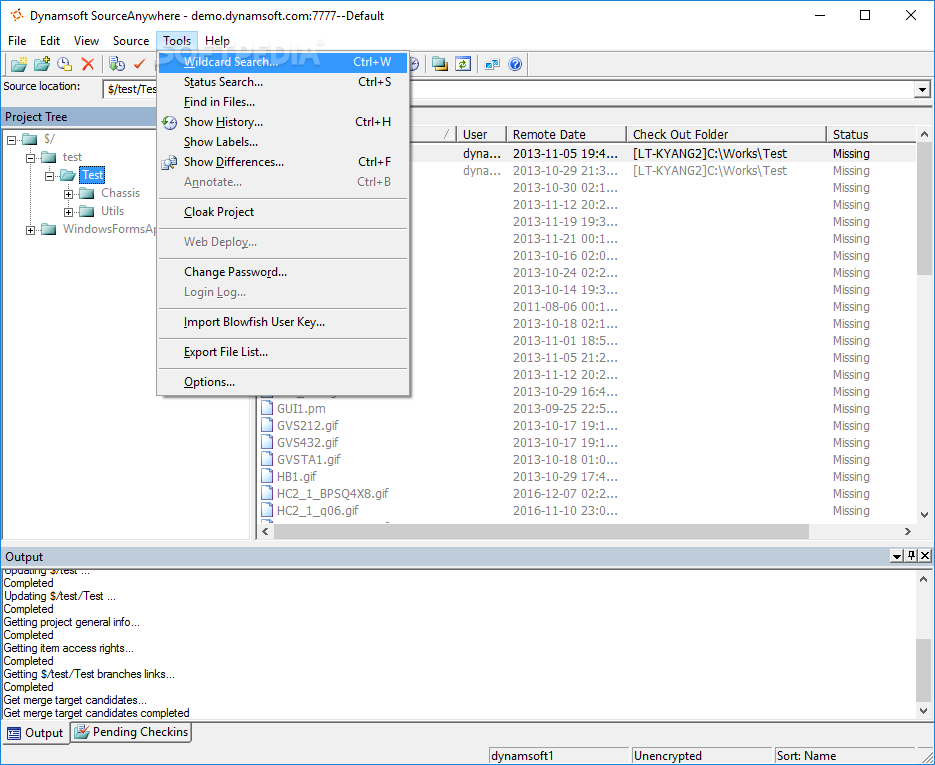Pin the Output panel
935x765 pixels.
pos(911,556)
